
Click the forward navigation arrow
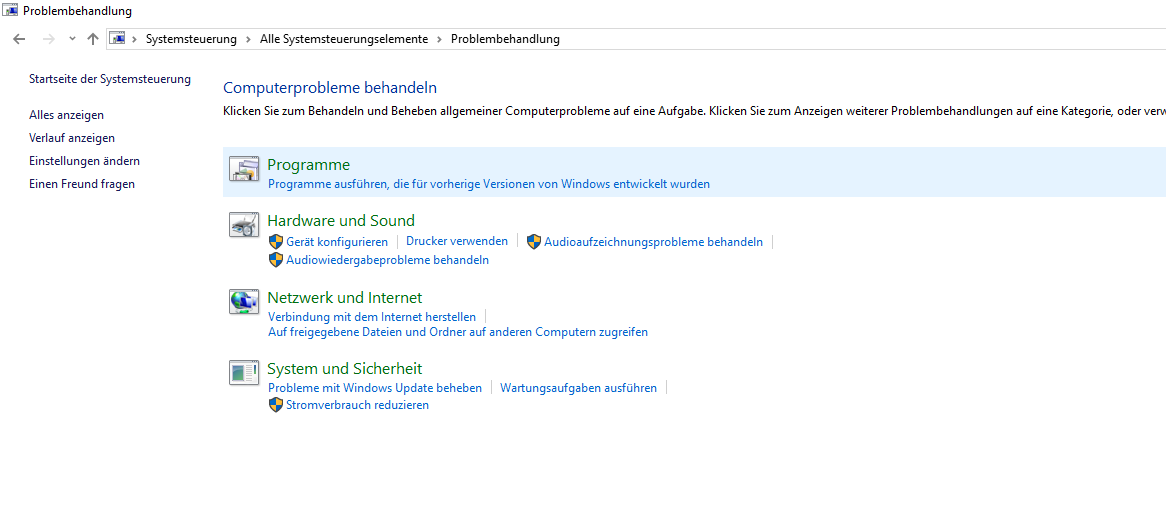point(49,39)
